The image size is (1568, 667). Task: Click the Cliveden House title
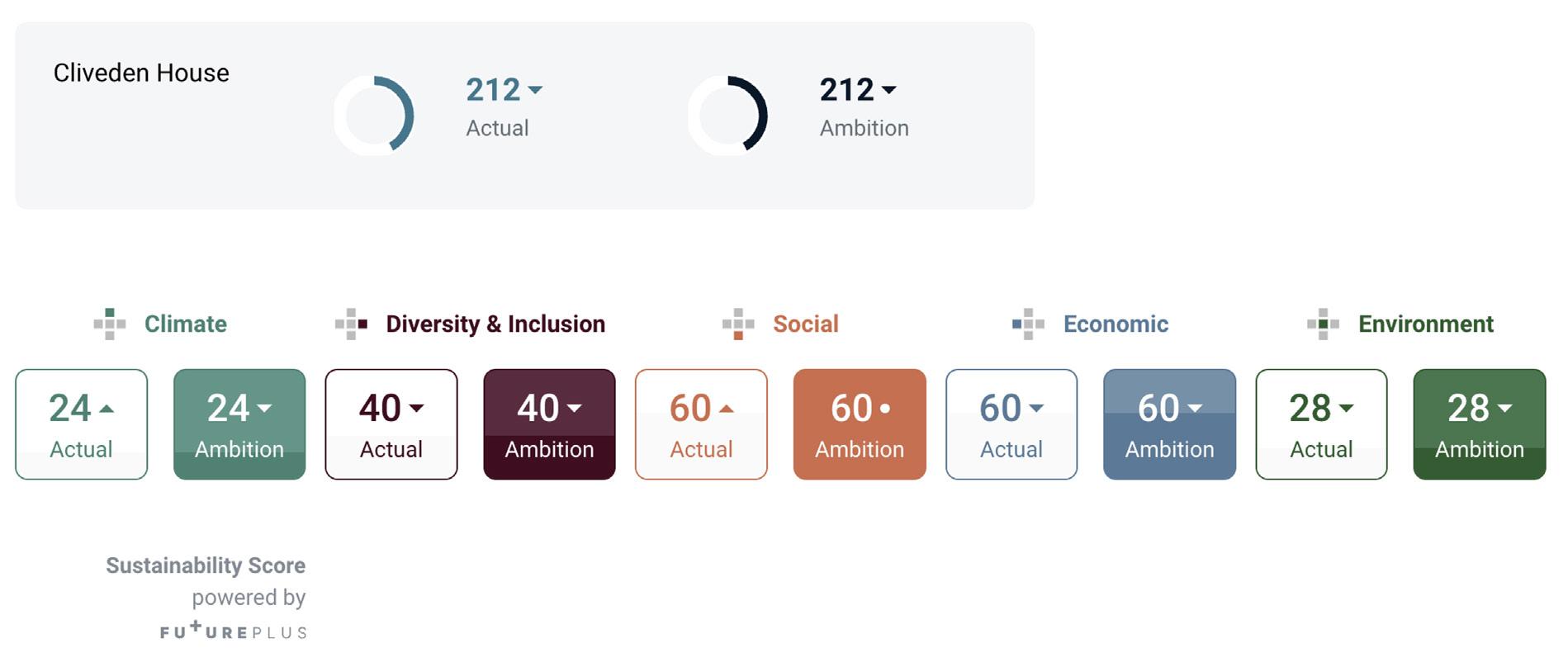[141, 73]
